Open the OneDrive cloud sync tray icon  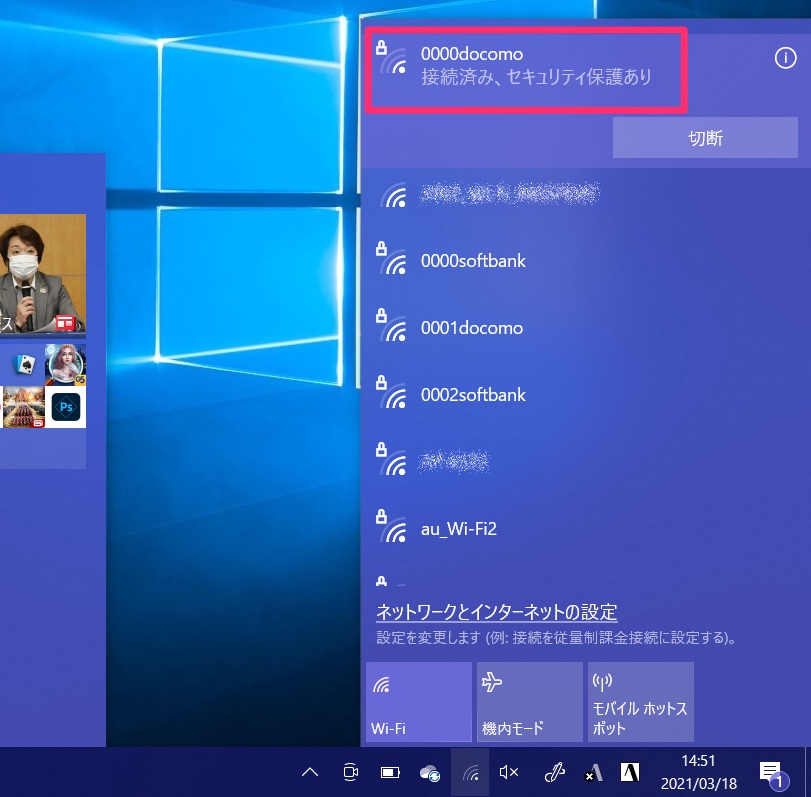pyautogui.click(x=430, y=773)
